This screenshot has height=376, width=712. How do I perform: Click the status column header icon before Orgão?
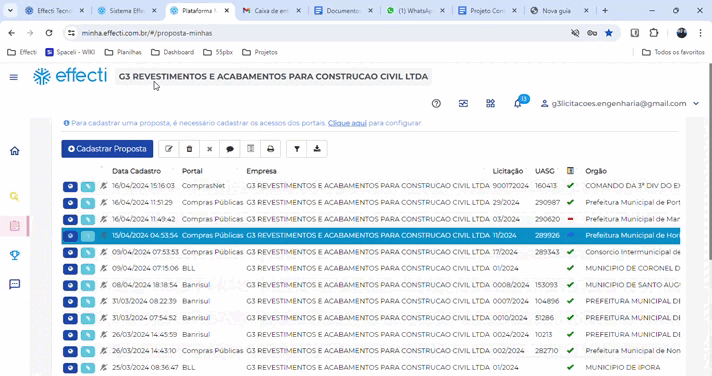[x=570, y=171]
